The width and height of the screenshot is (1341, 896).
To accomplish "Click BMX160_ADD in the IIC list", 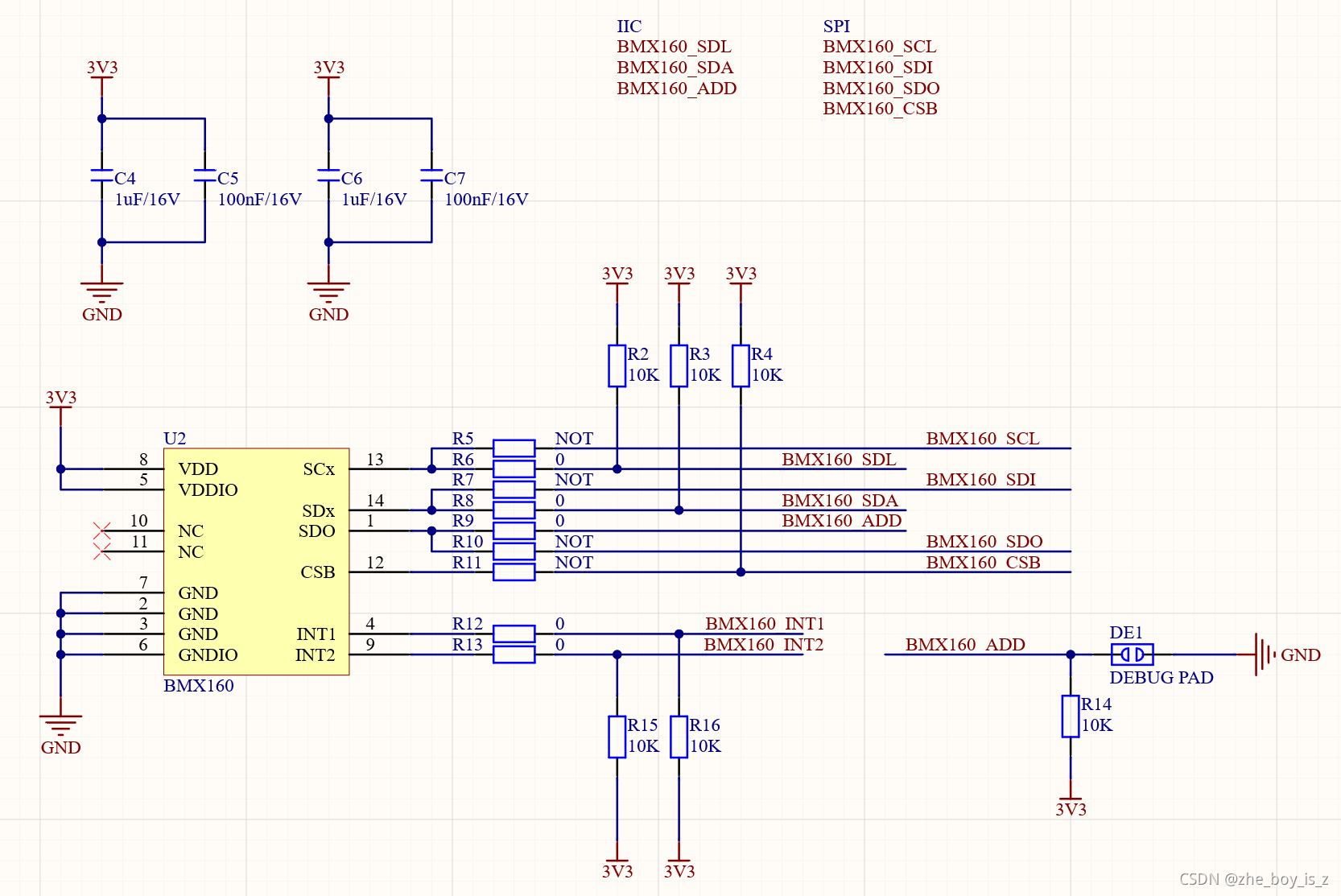I will pos(676,89).
